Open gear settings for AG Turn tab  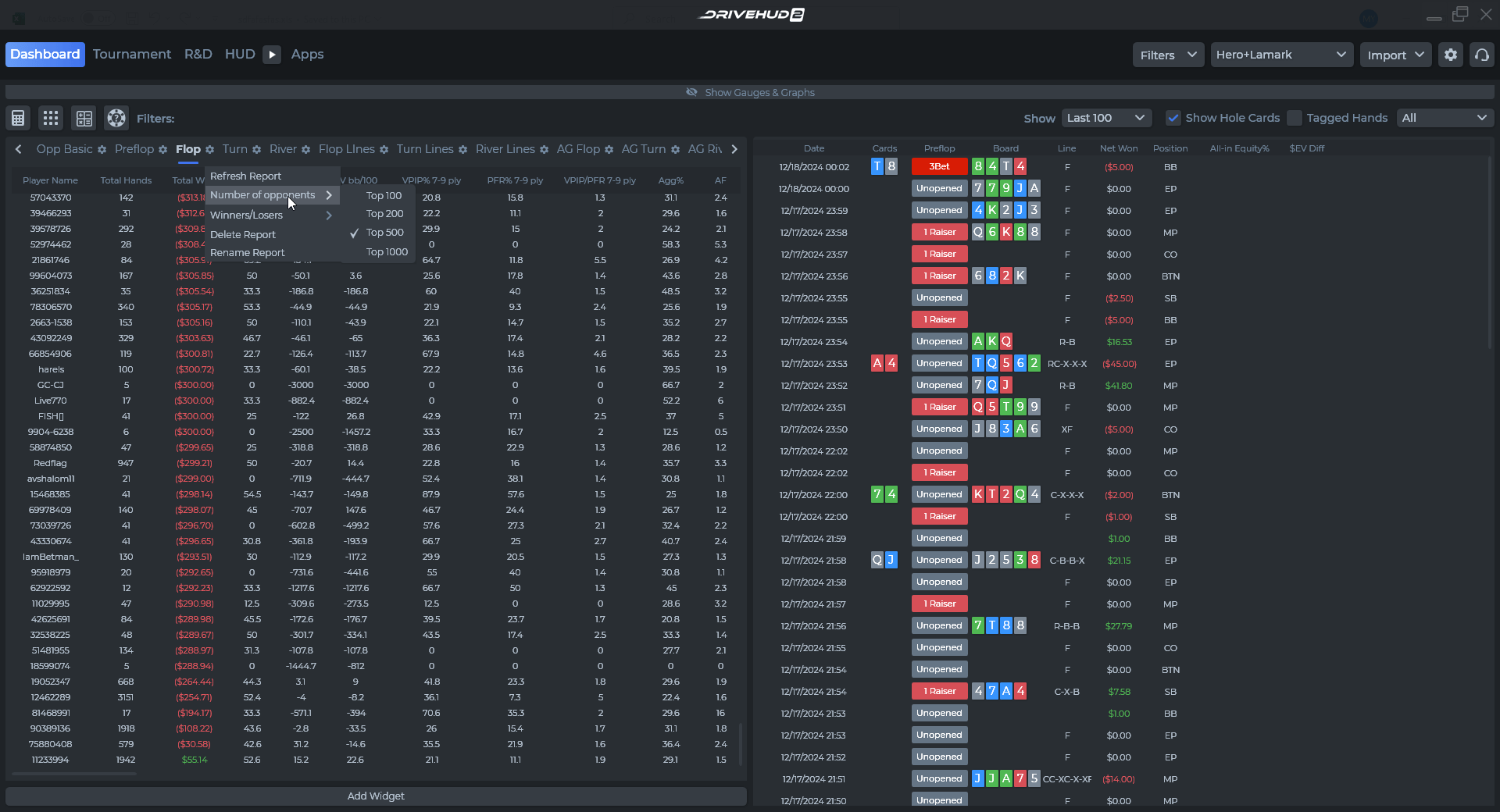point(675,149)
